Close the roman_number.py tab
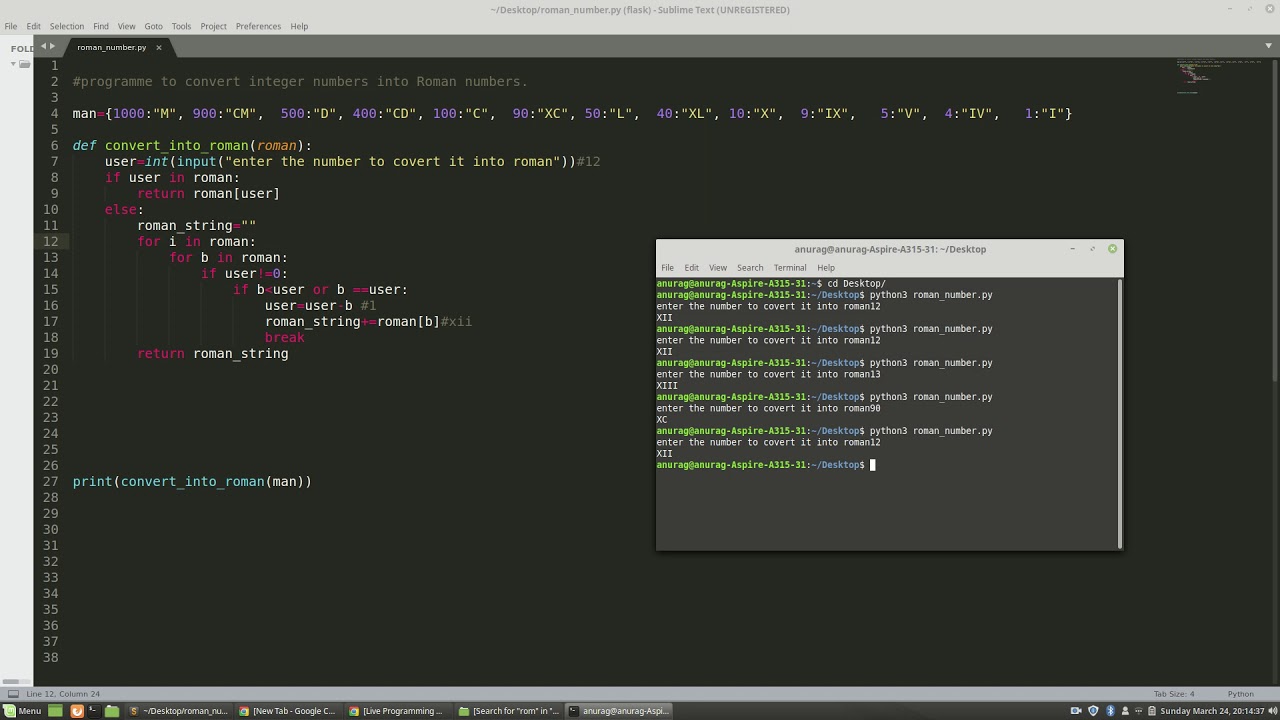Viewport: 1280px width, 720px height. 158,47
